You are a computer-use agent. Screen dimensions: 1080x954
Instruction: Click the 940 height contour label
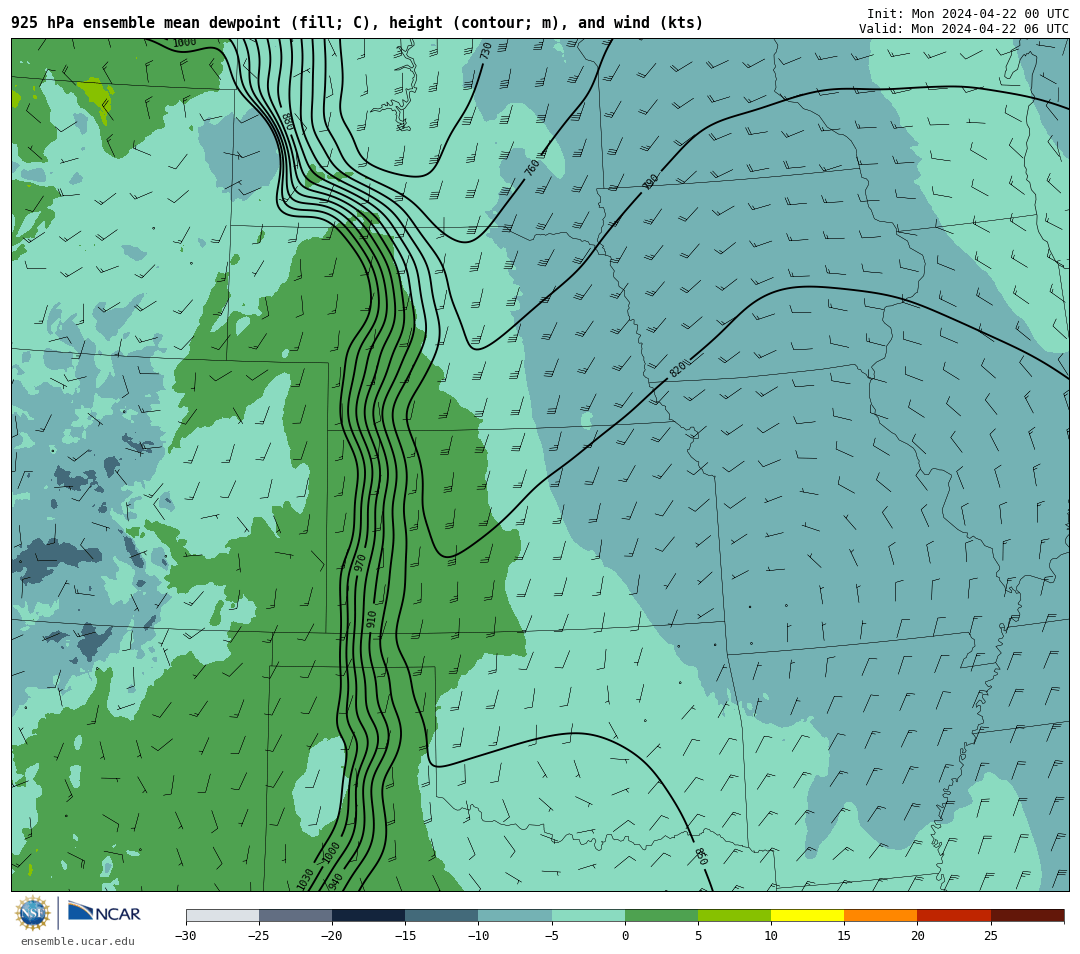(335, 881)
